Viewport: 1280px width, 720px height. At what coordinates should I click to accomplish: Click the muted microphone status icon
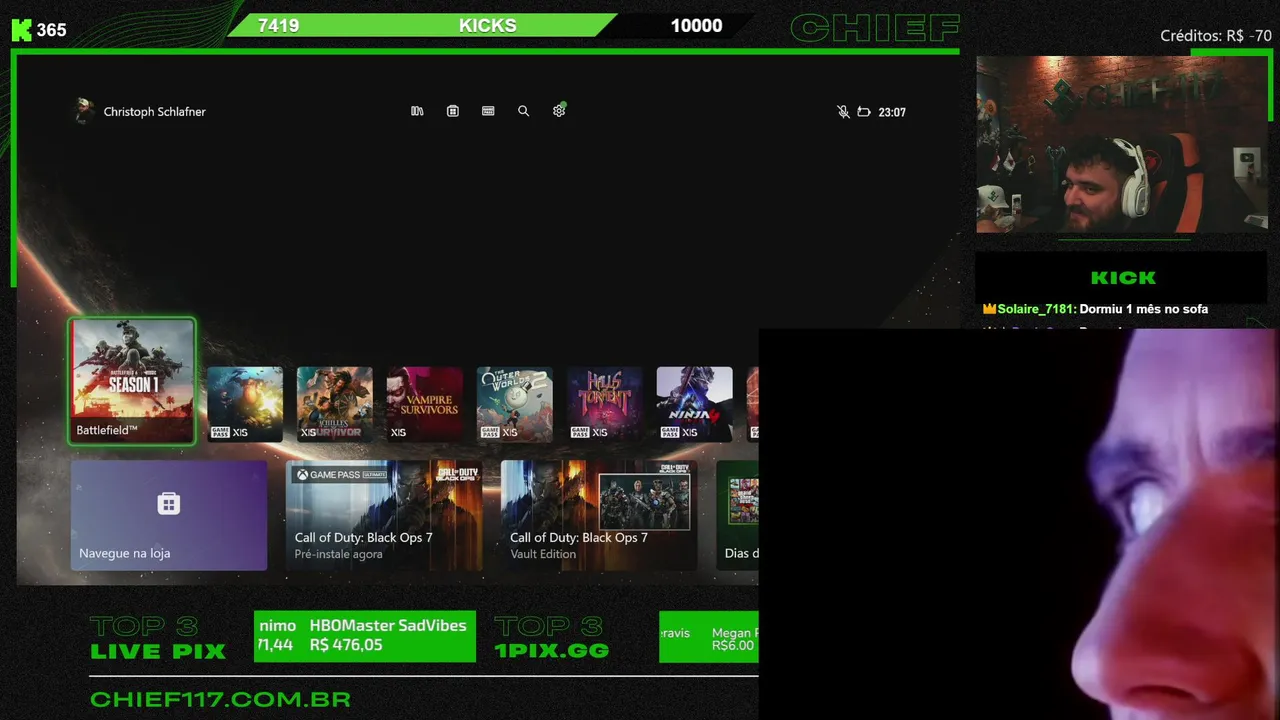pos(843,112)
